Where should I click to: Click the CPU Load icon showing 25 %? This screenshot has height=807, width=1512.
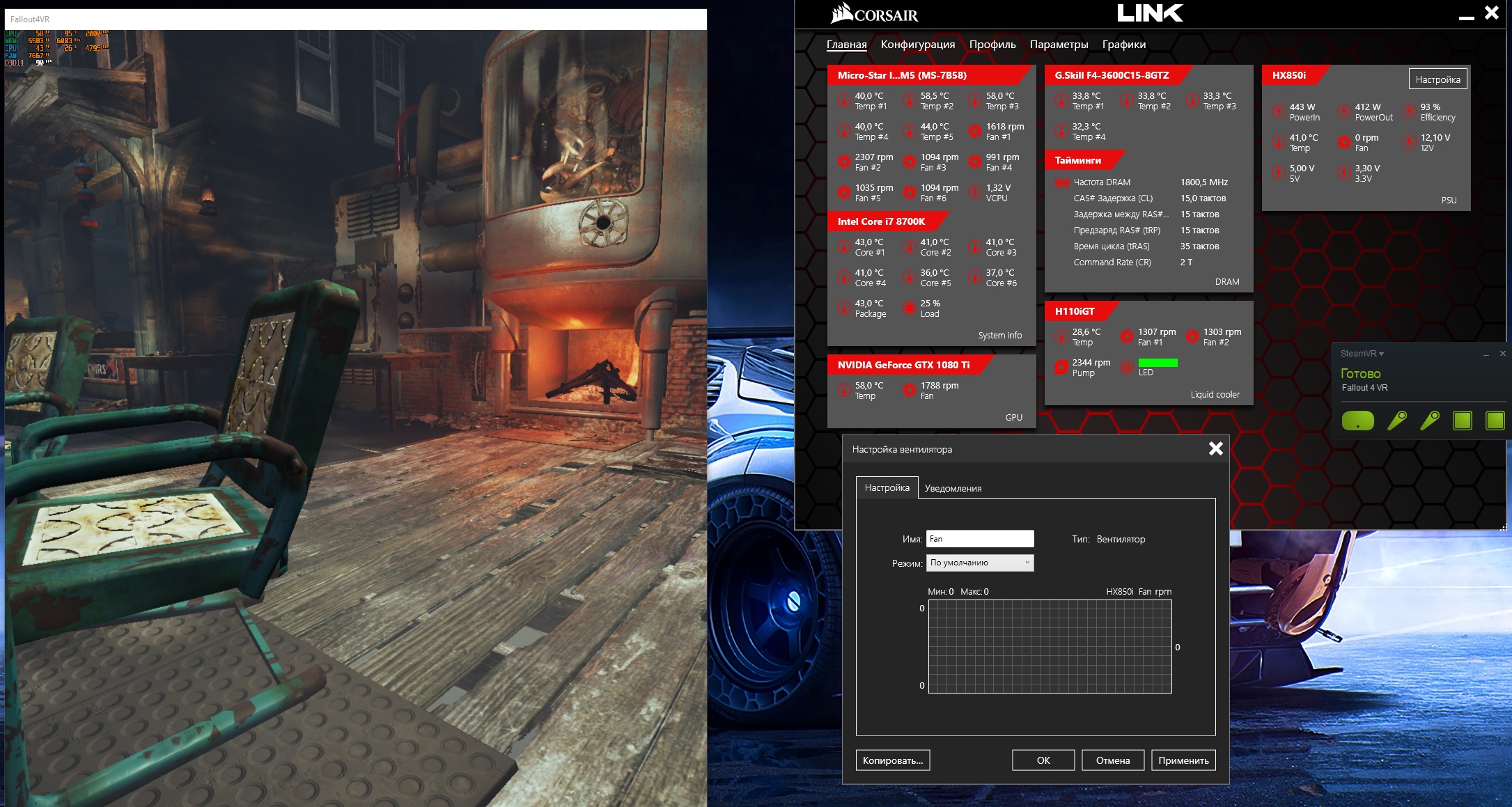coord(909,308)
